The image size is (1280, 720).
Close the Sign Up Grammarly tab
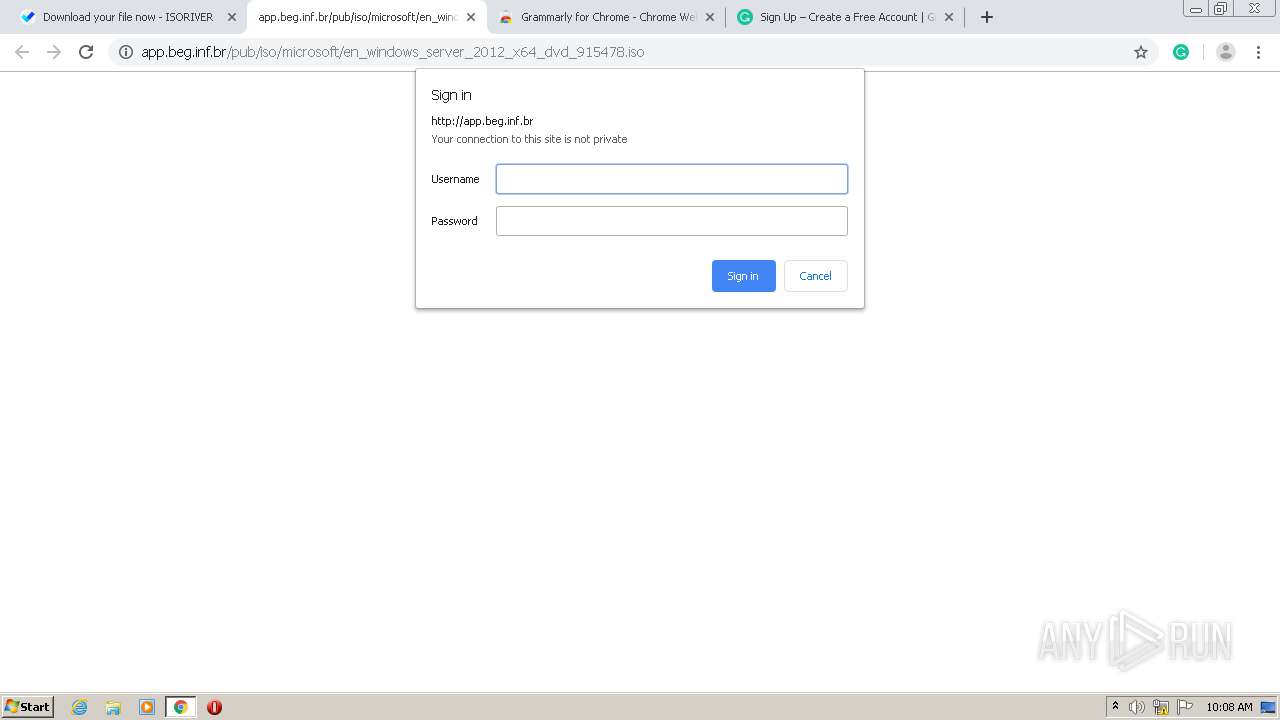tap(949, 17)
